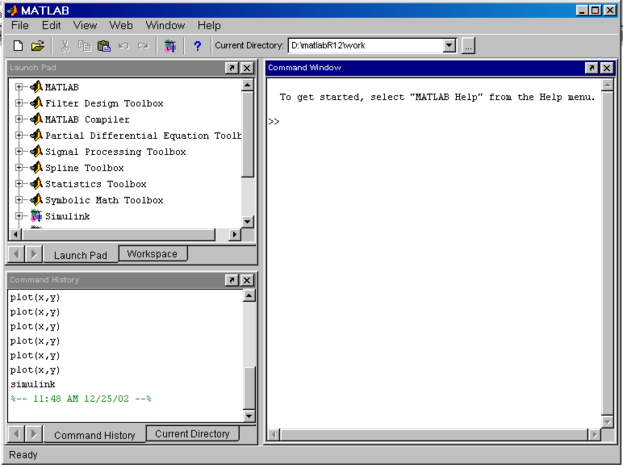The image size is (623, 468).
Task: Select the simulink entry in Command History
Action: [33, 384]
